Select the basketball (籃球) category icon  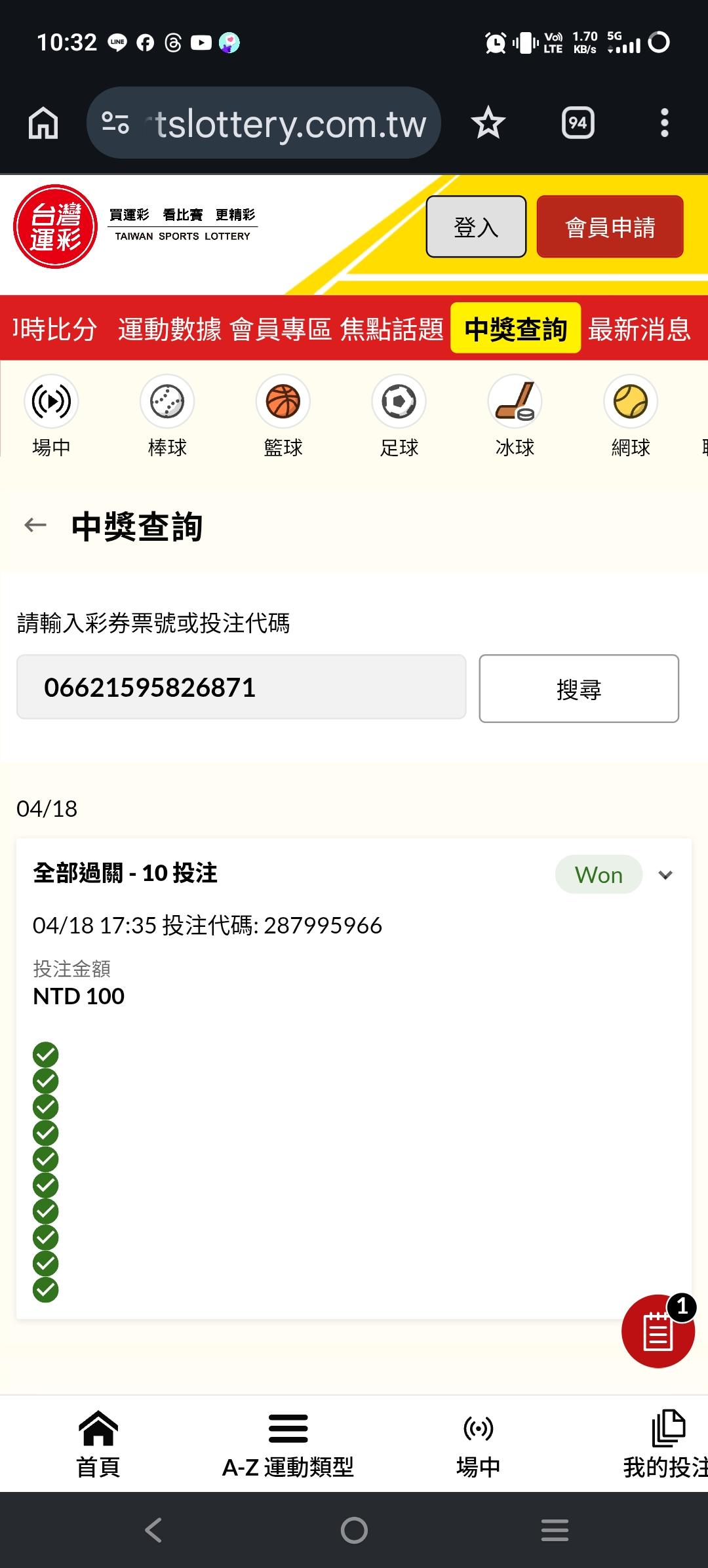click(x=283, y=402)
